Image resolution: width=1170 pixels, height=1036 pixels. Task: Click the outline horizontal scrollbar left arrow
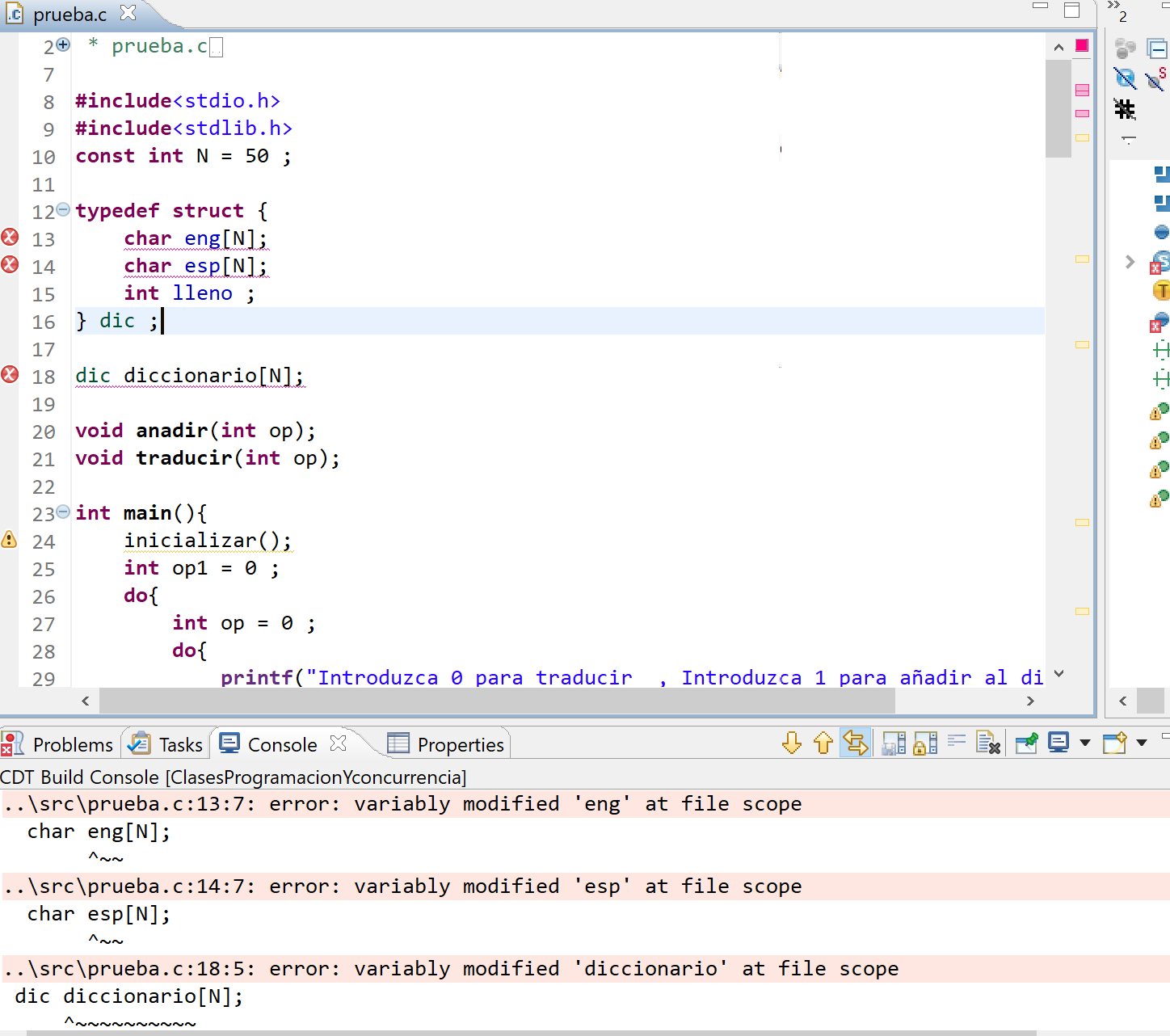[1122, 701]
